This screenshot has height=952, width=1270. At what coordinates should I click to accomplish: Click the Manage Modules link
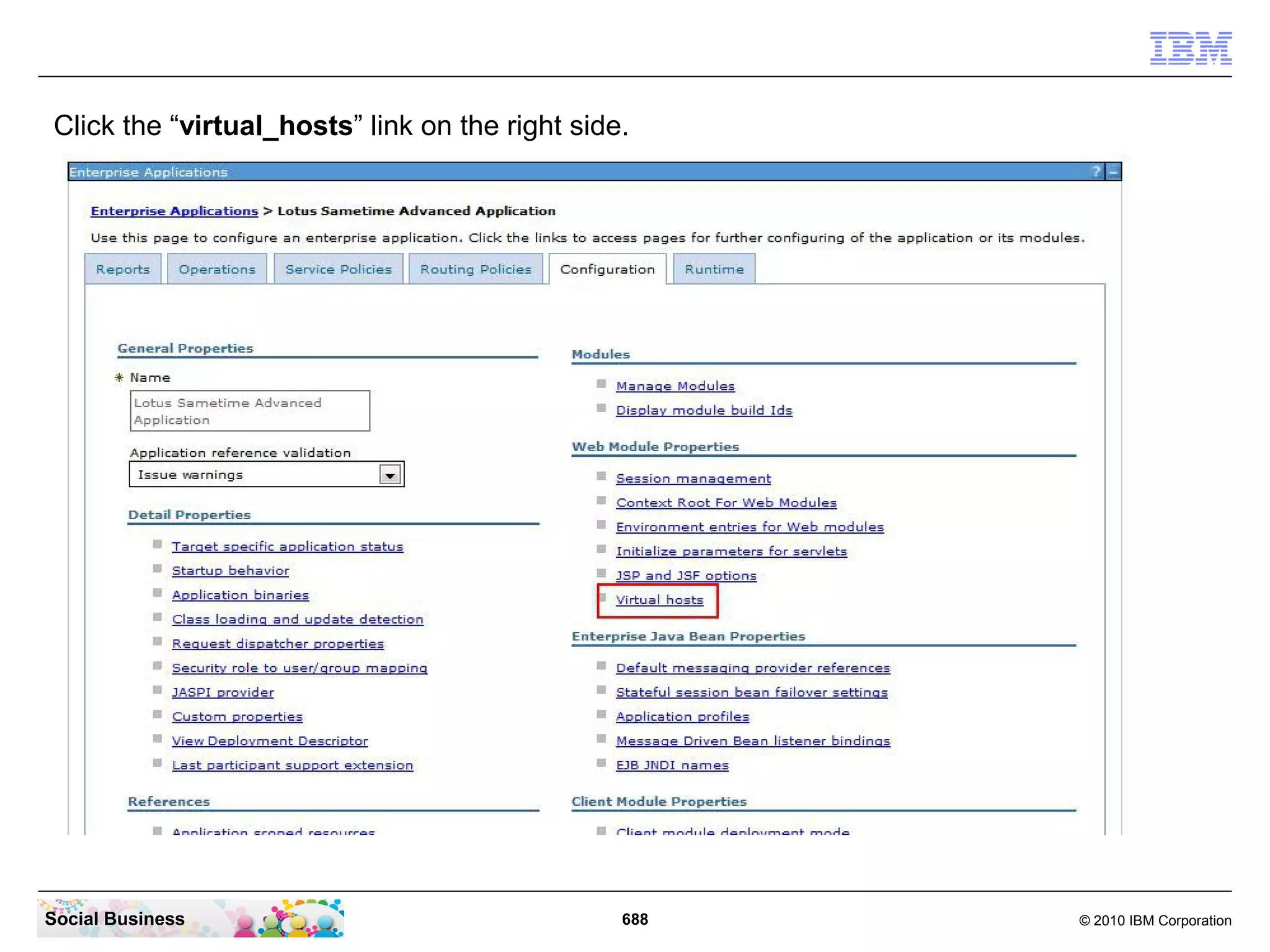(x=675, y=386)
